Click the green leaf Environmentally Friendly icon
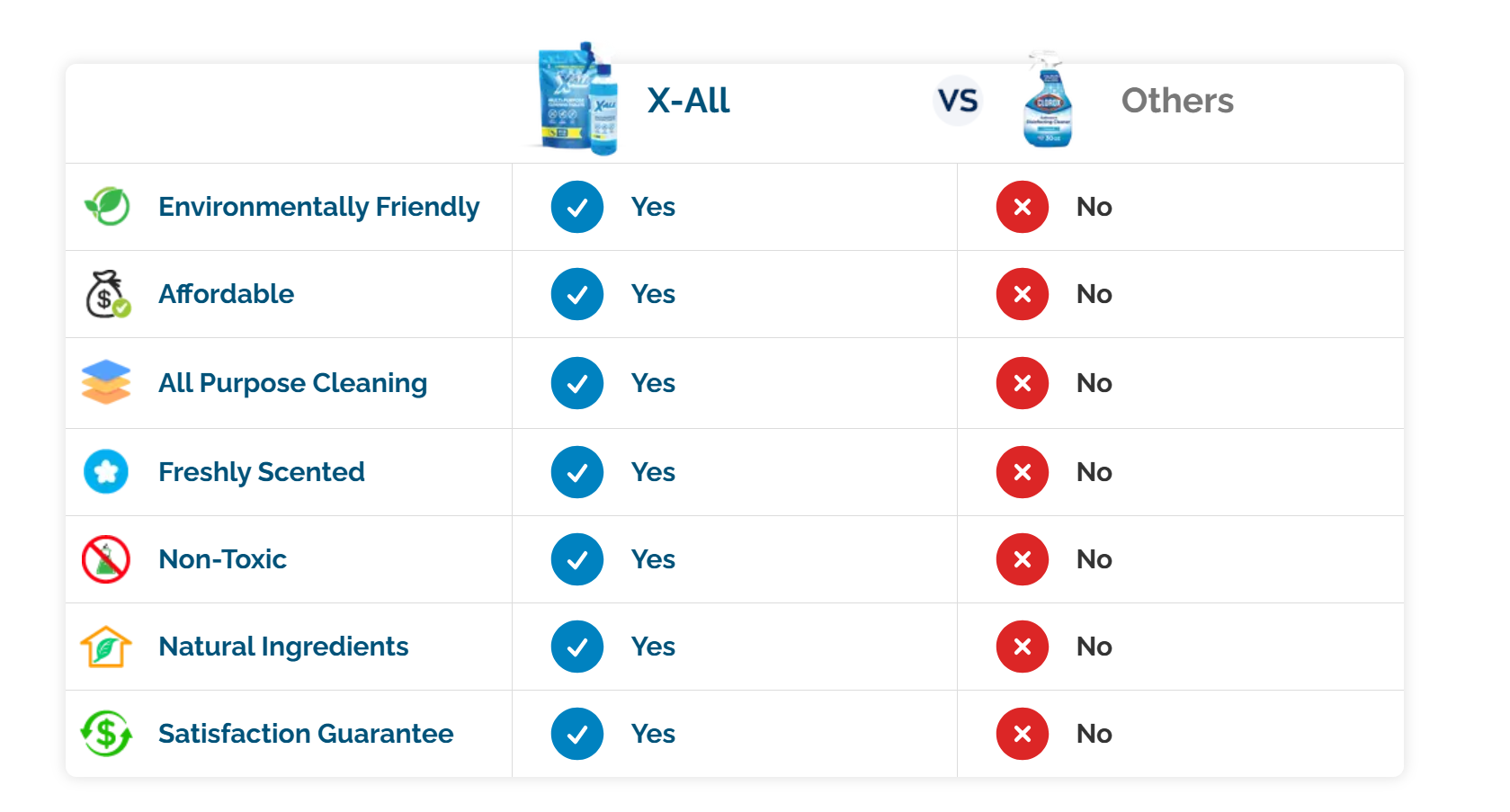 pyautogui.click(x=107, y=206)
